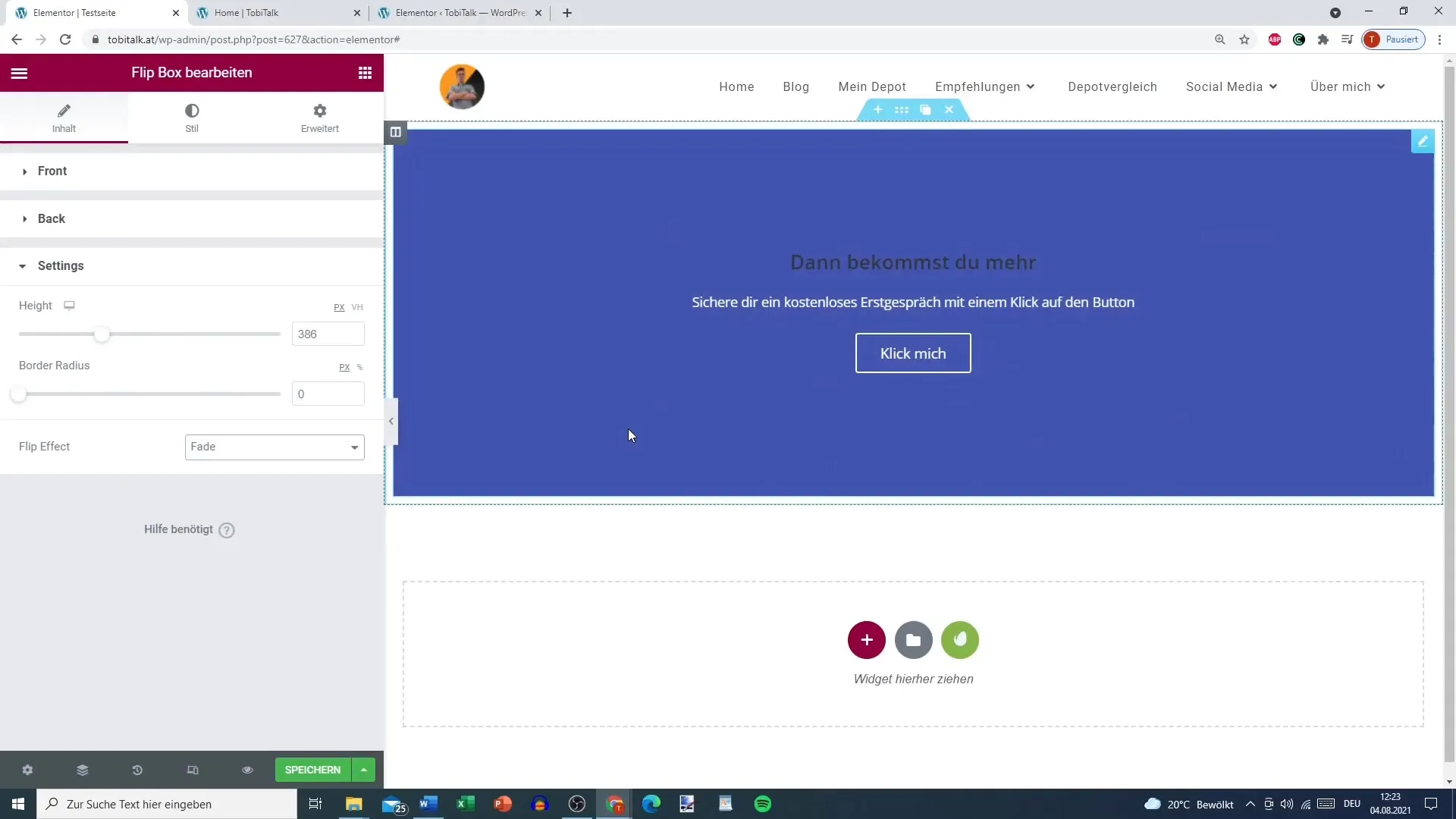Click the Hilfe benötigt help link

point(190,530)
